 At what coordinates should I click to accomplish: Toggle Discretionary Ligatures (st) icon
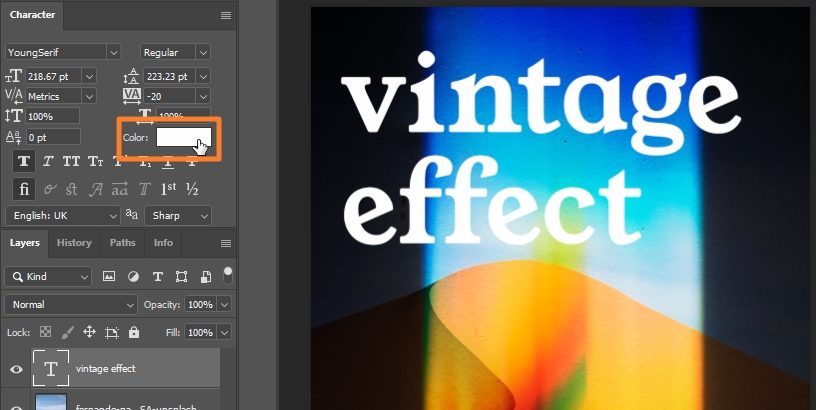coord(72,189)
